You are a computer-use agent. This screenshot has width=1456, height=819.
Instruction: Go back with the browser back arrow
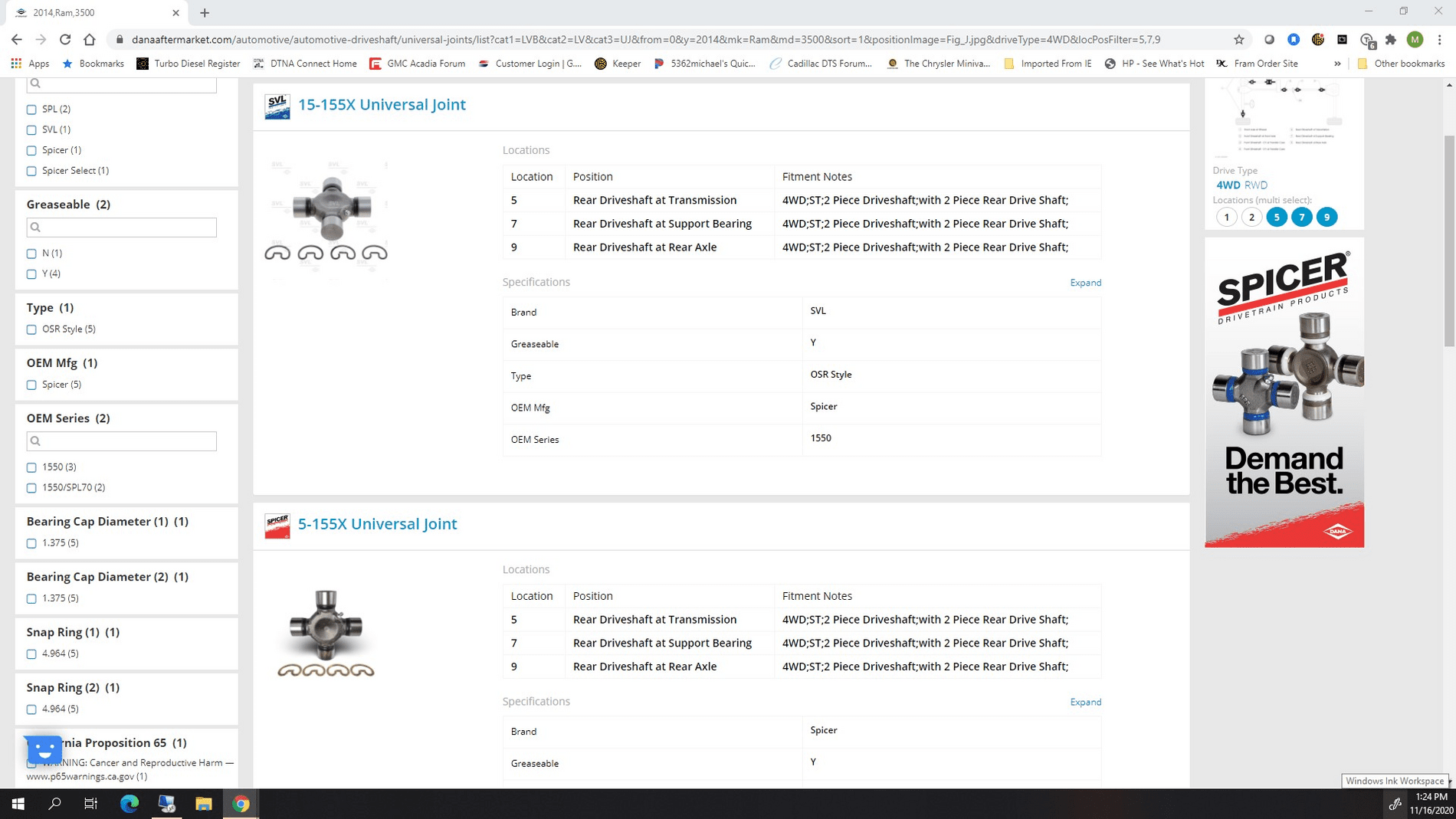pyautogui.click(x=16, y=39)
